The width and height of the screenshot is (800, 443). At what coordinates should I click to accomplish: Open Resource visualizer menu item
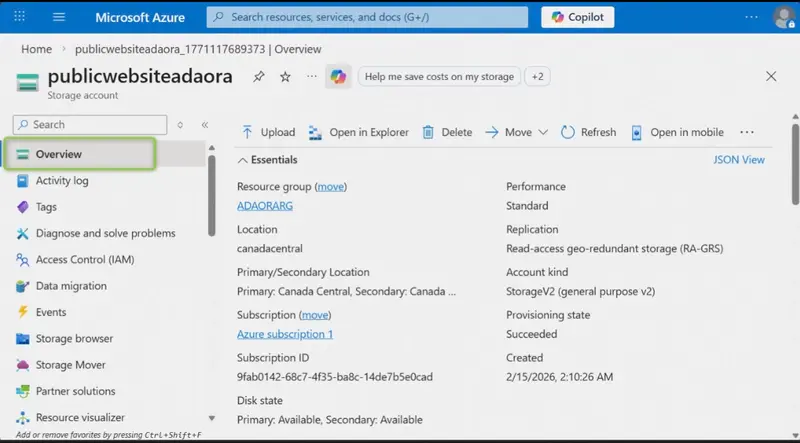click(80, 417)
